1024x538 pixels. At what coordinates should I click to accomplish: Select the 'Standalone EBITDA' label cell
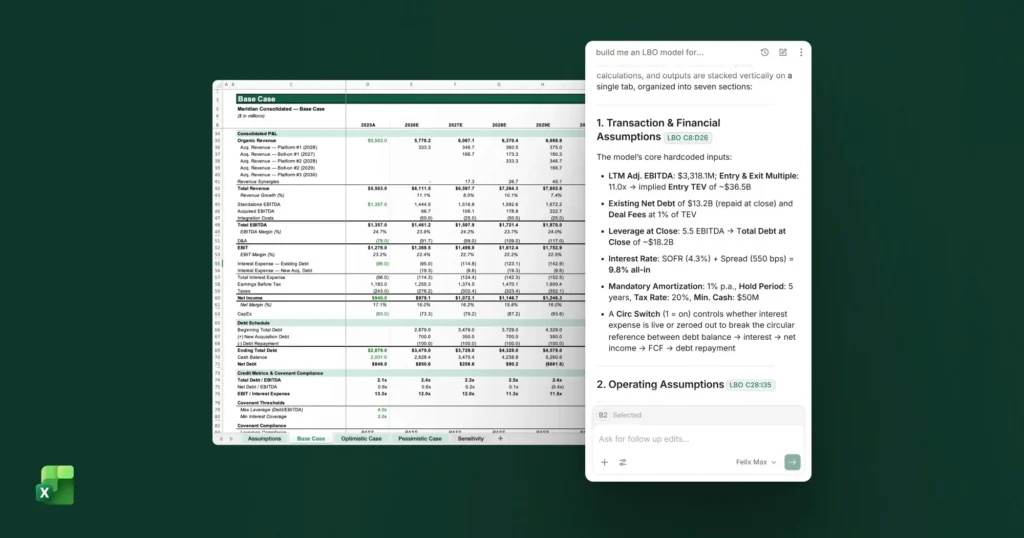[x=259, y=204]
